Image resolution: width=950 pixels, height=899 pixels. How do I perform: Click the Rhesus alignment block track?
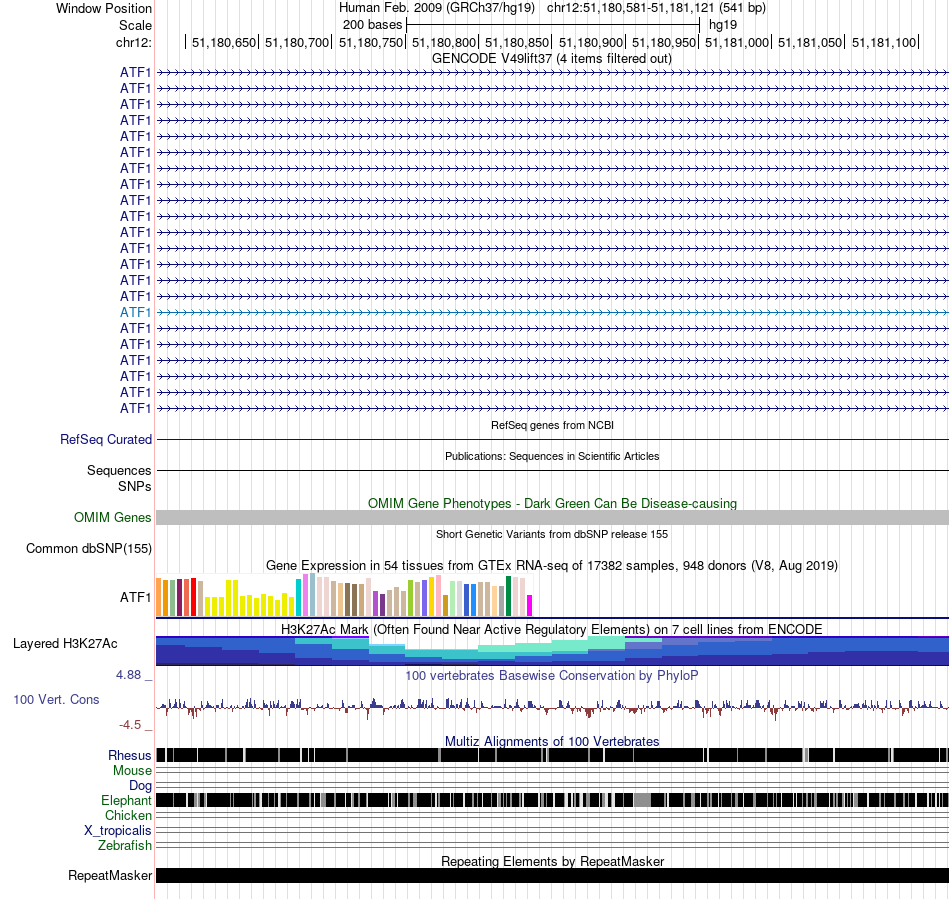pos(552,755)
